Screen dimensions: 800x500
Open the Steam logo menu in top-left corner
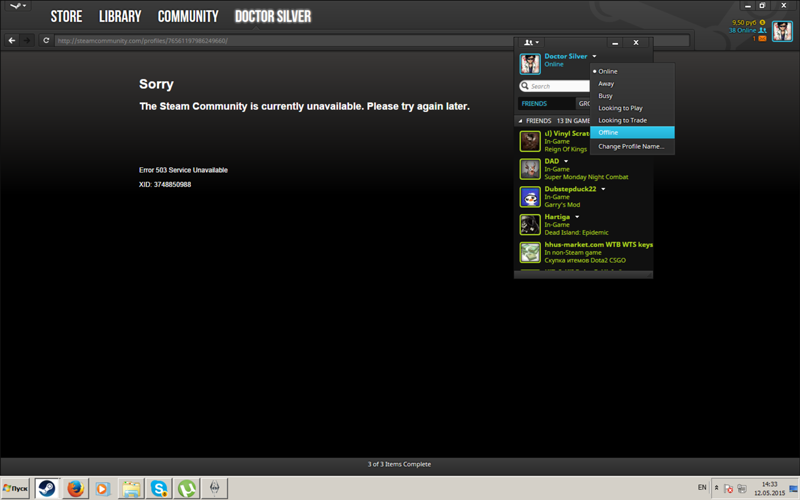(x=18, y=6)
